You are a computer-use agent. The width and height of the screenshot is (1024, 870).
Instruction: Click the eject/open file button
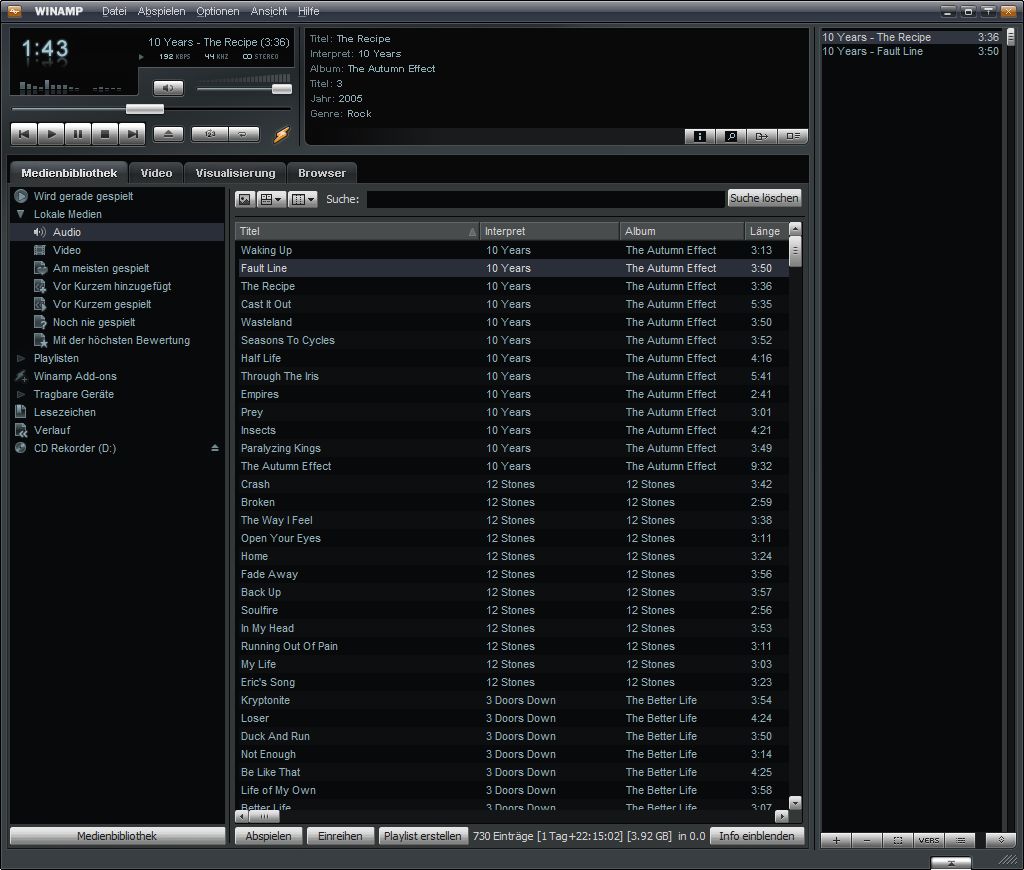[168, 134]
